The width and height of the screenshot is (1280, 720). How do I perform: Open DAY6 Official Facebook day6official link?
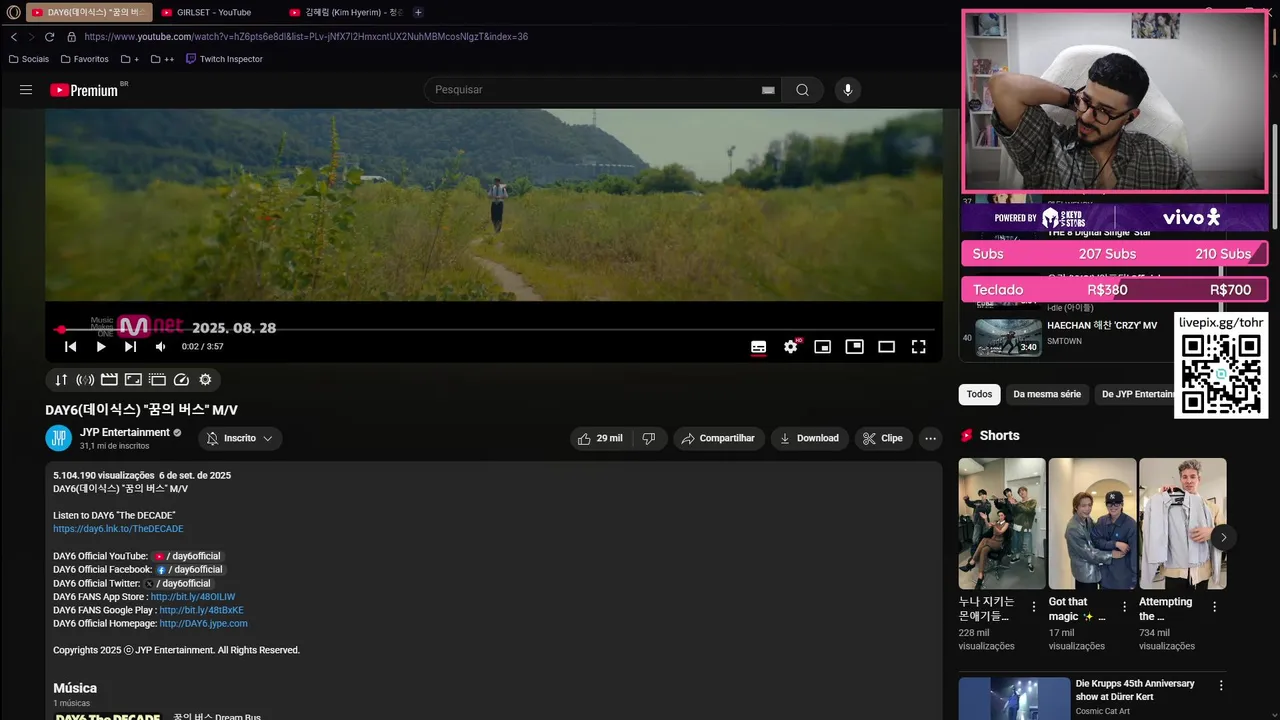pyautogui.click(x=189, y=570)
